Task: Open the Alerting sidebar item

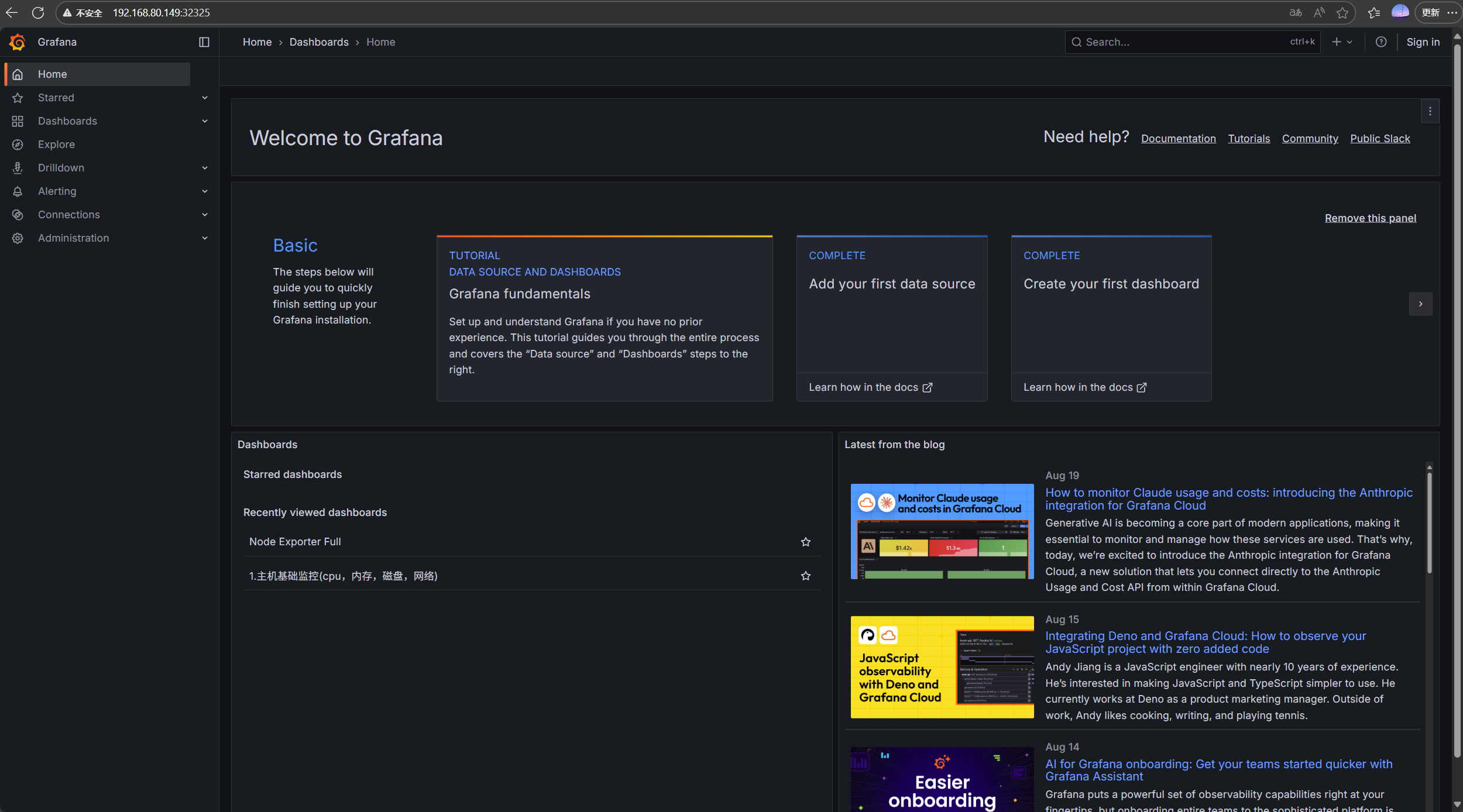Action: 57,191
